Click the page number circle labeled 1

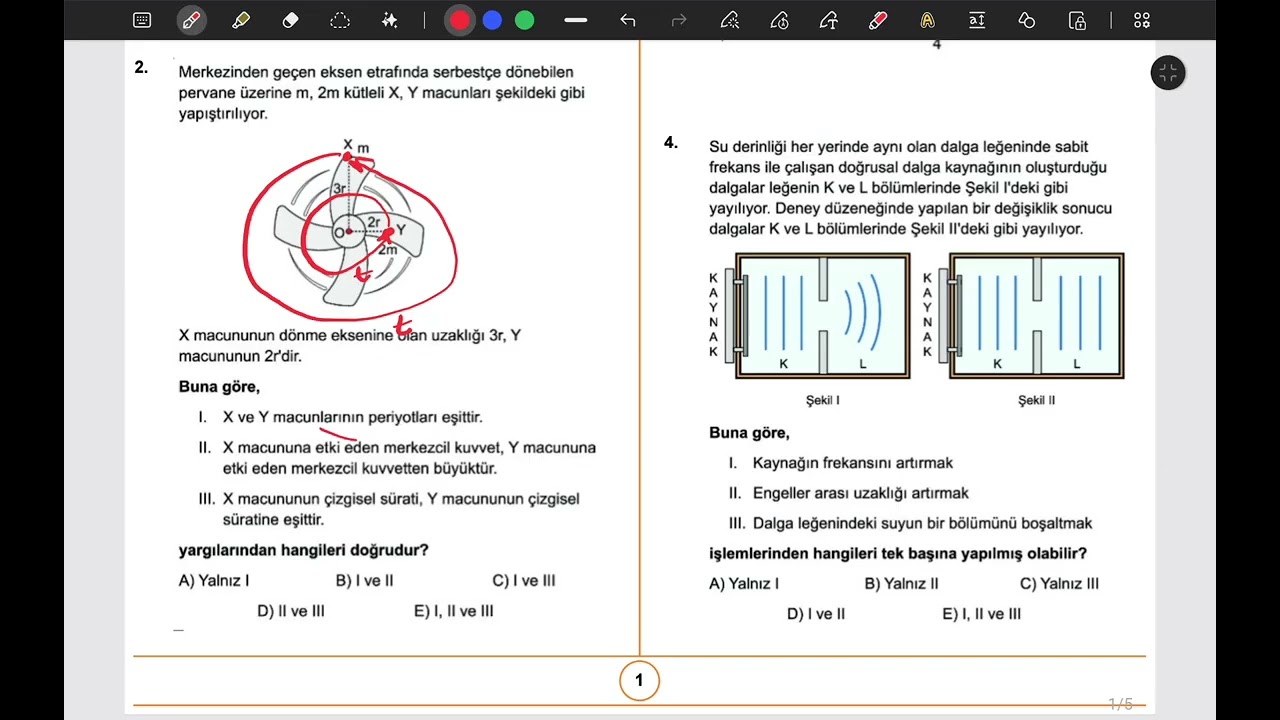pyautogui.click(x=639, y=682)
